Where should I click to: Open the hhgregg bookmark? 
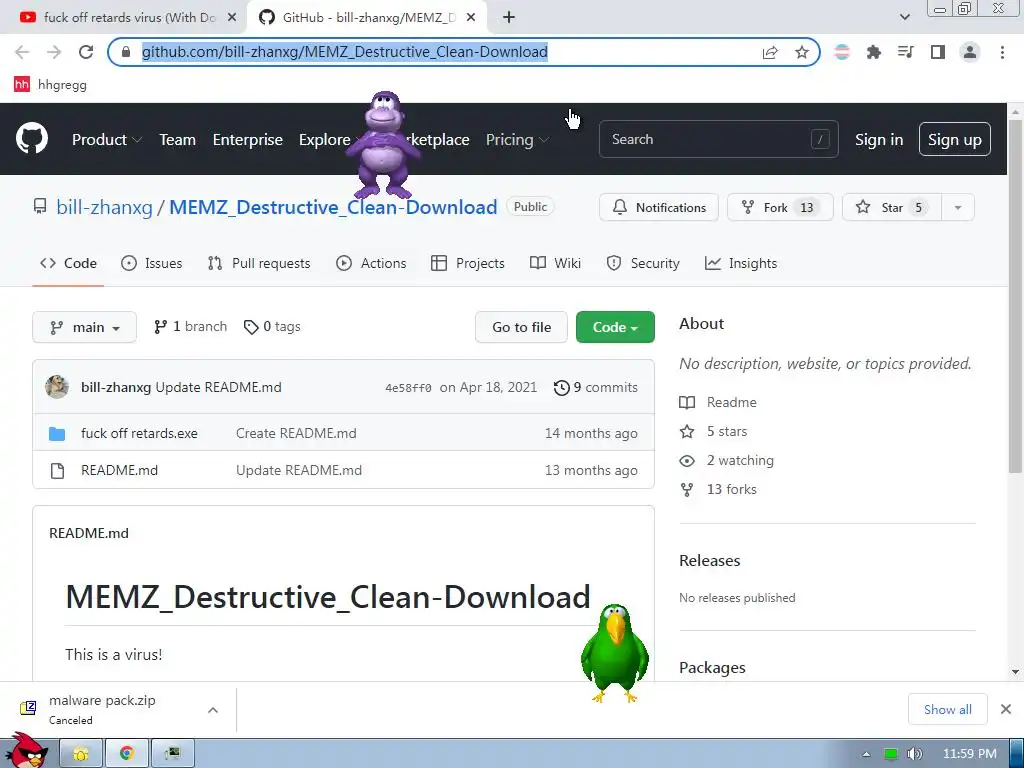point(50,84)
